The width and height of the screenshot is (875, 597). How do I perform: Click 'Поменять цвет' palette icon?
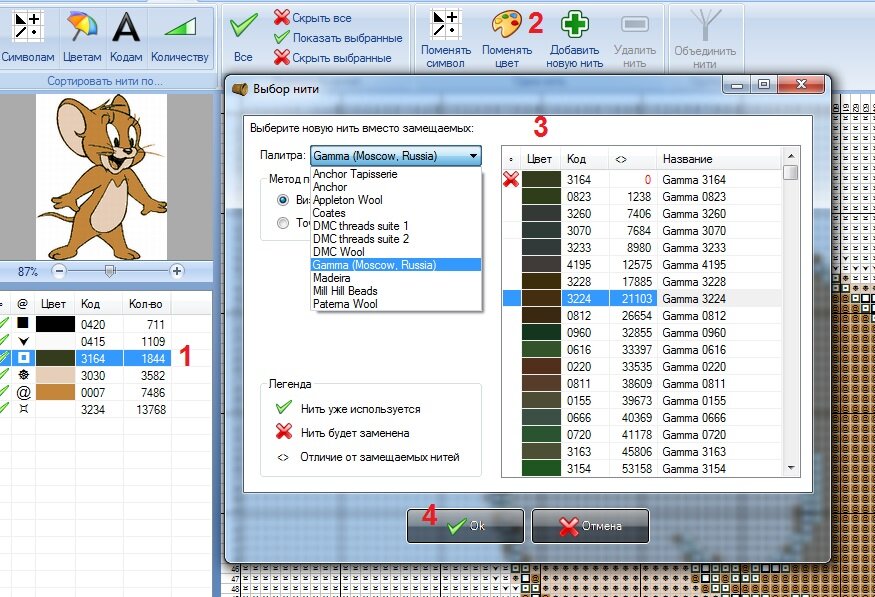(506, 24)
